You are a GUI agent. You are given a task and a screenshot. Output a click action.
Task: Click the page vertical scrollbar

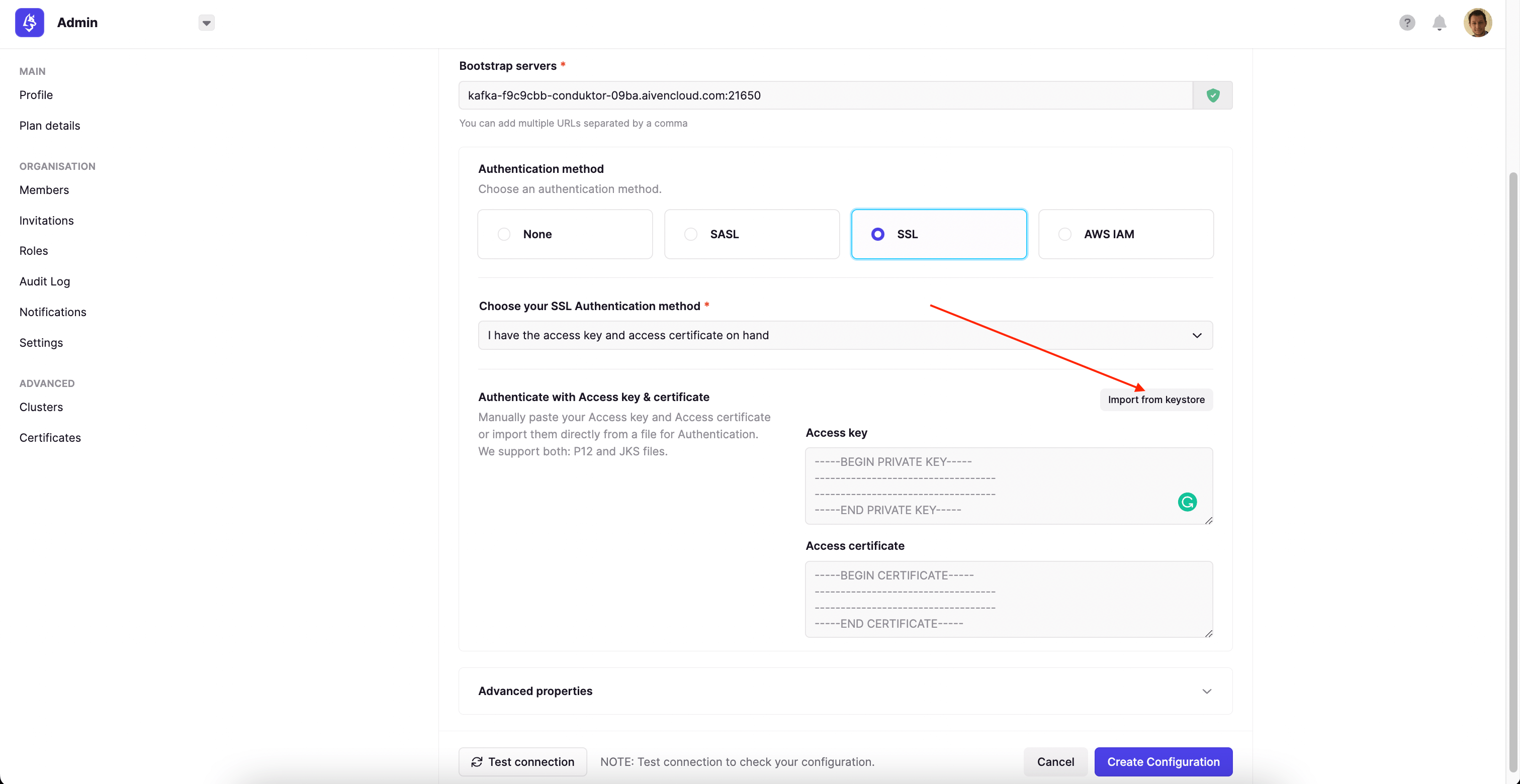[x=1513, y=472]
